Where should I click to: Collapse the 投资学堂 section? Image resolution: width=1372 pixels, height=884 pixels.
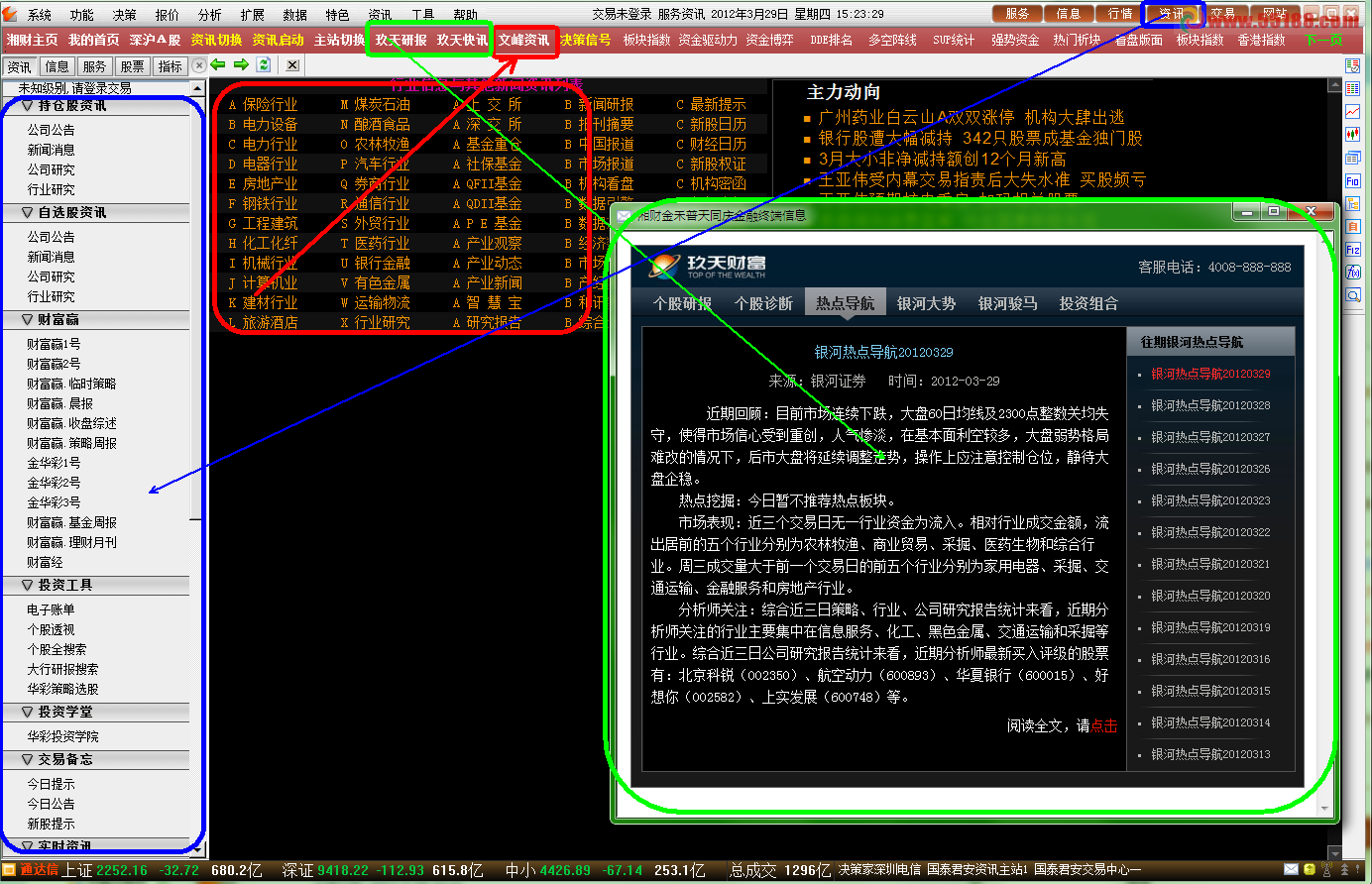tap(28, 713)
